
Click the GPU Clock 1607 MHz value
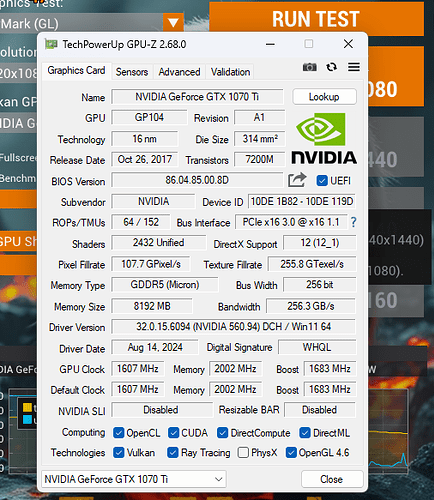pos(138,369)
